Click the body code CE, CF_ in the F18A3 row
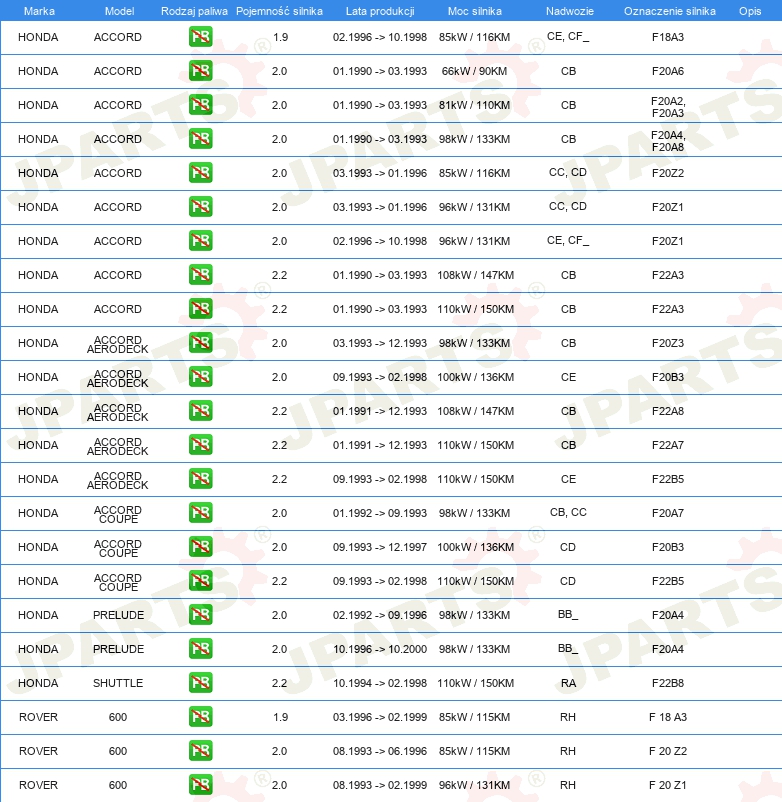This screenshot has width=782, height=802. [x=568, y=36]
